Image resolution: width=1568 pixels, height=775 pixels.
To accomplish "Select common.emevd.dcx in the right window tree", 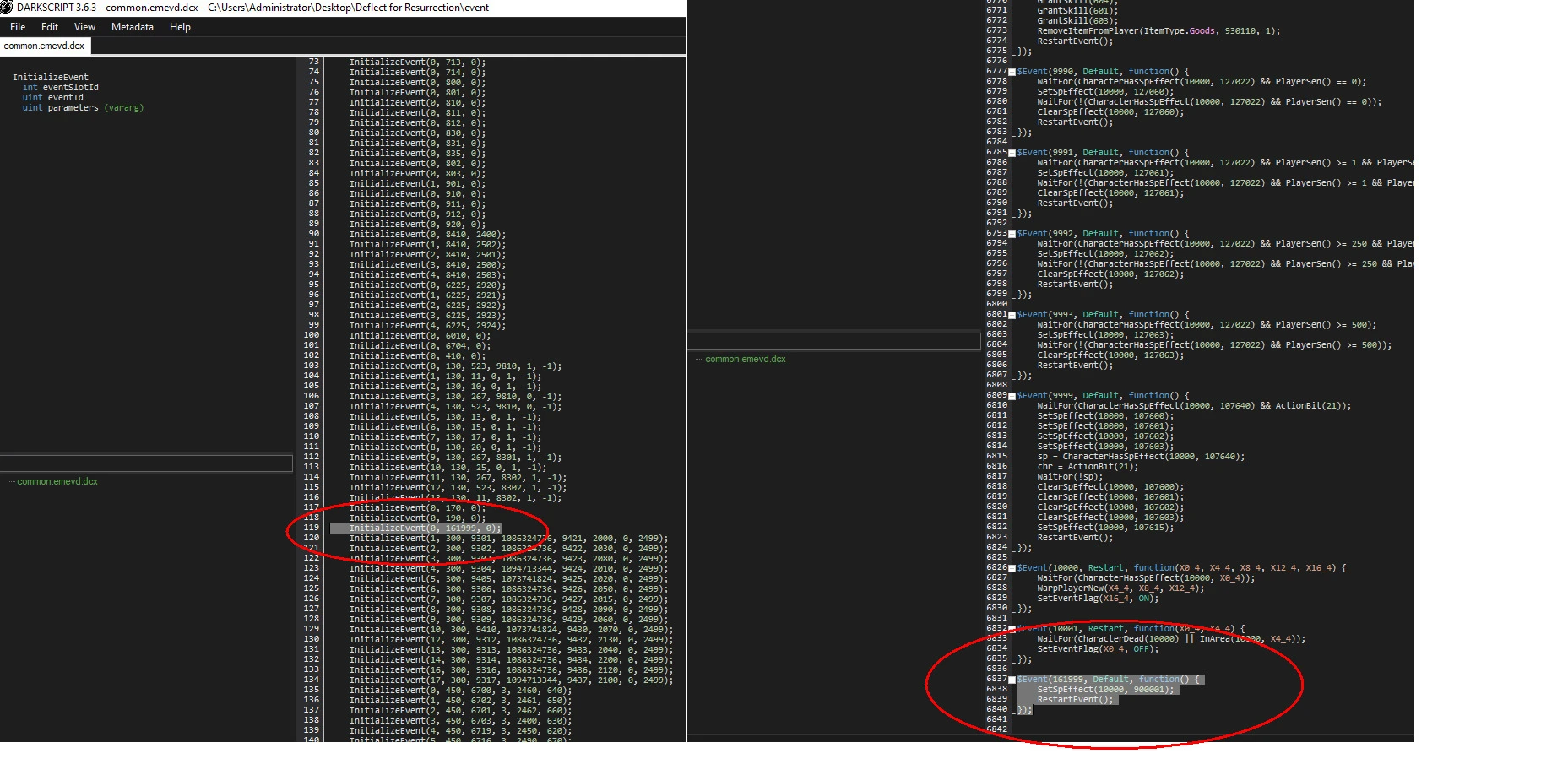I will coord(746,359).
